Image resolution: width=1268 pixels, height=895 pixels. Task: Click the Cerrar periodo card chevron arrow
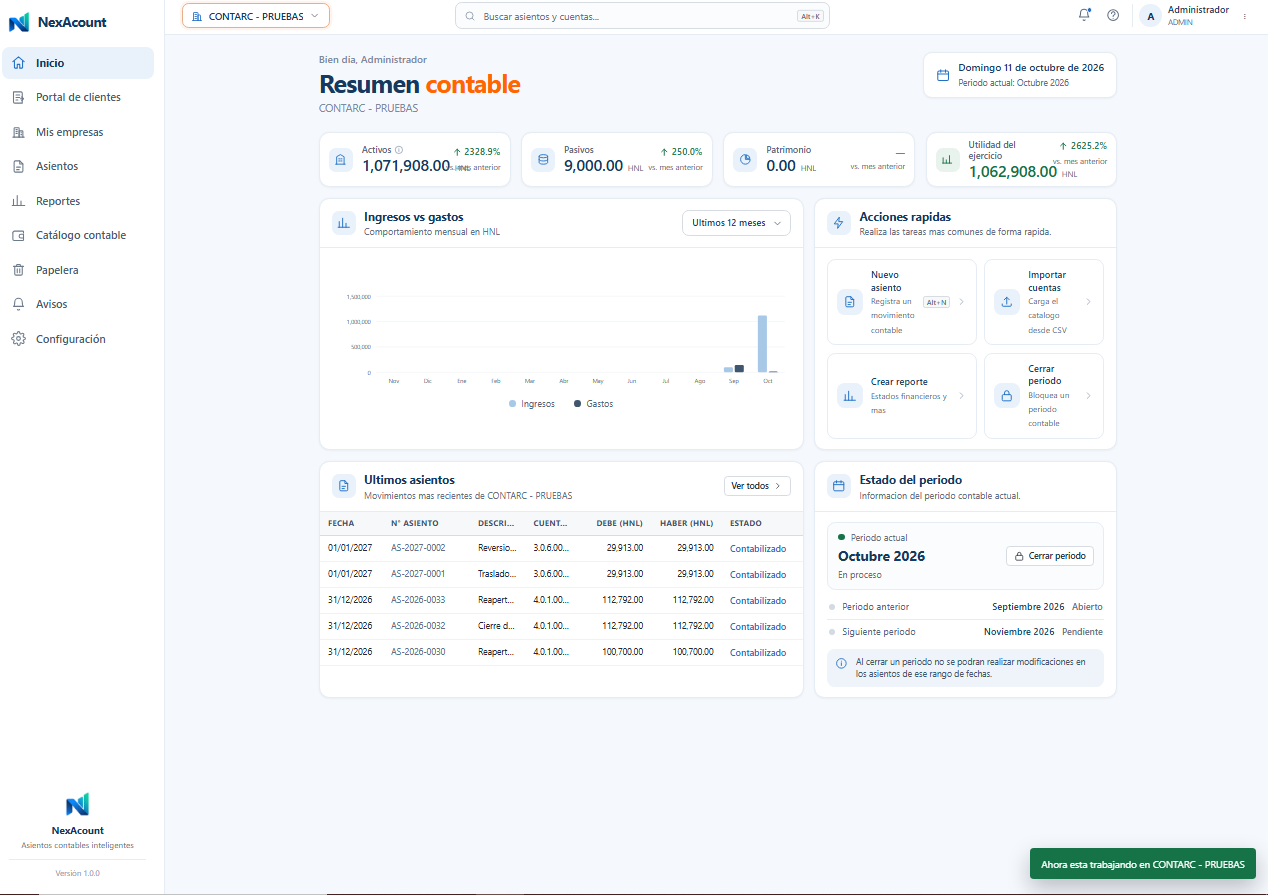pyautogui.click(x=1089, y=396)
